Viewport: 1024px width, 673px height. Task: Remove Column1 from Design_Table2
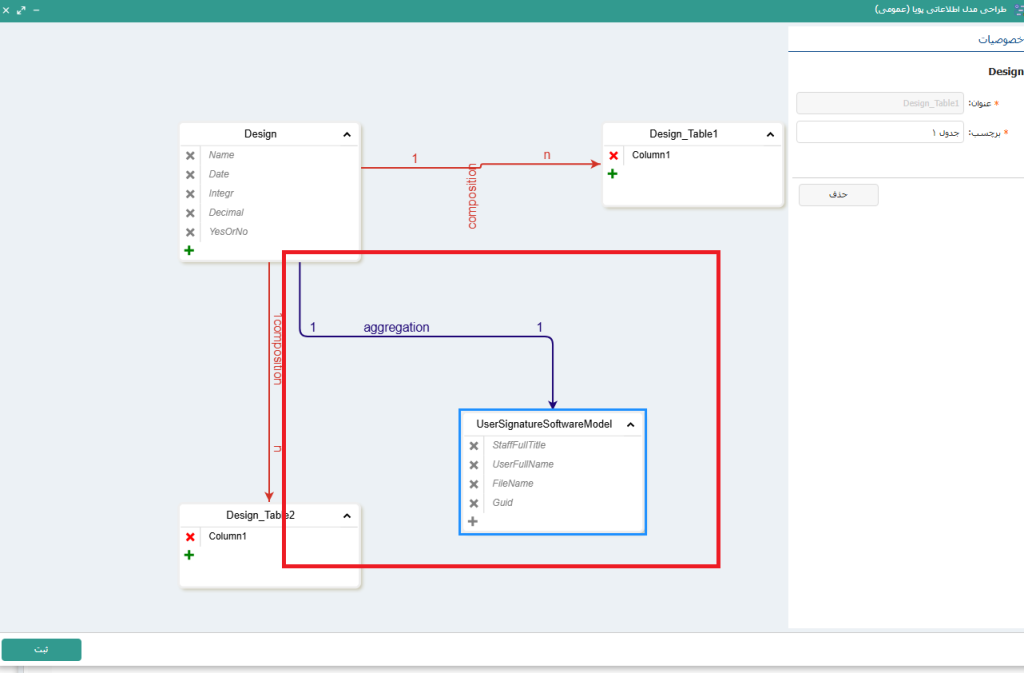pos(190,537)
